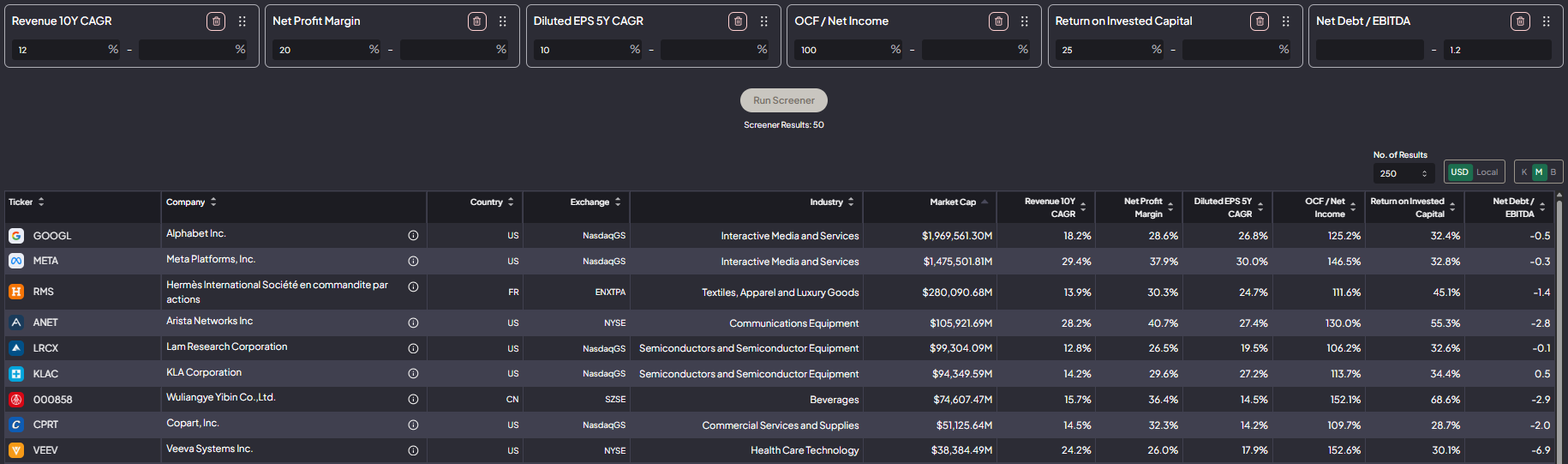Click the Diluted EPS 5Y CAGR drag handle
Viewport: 1568px width, 464px height.
764,21
